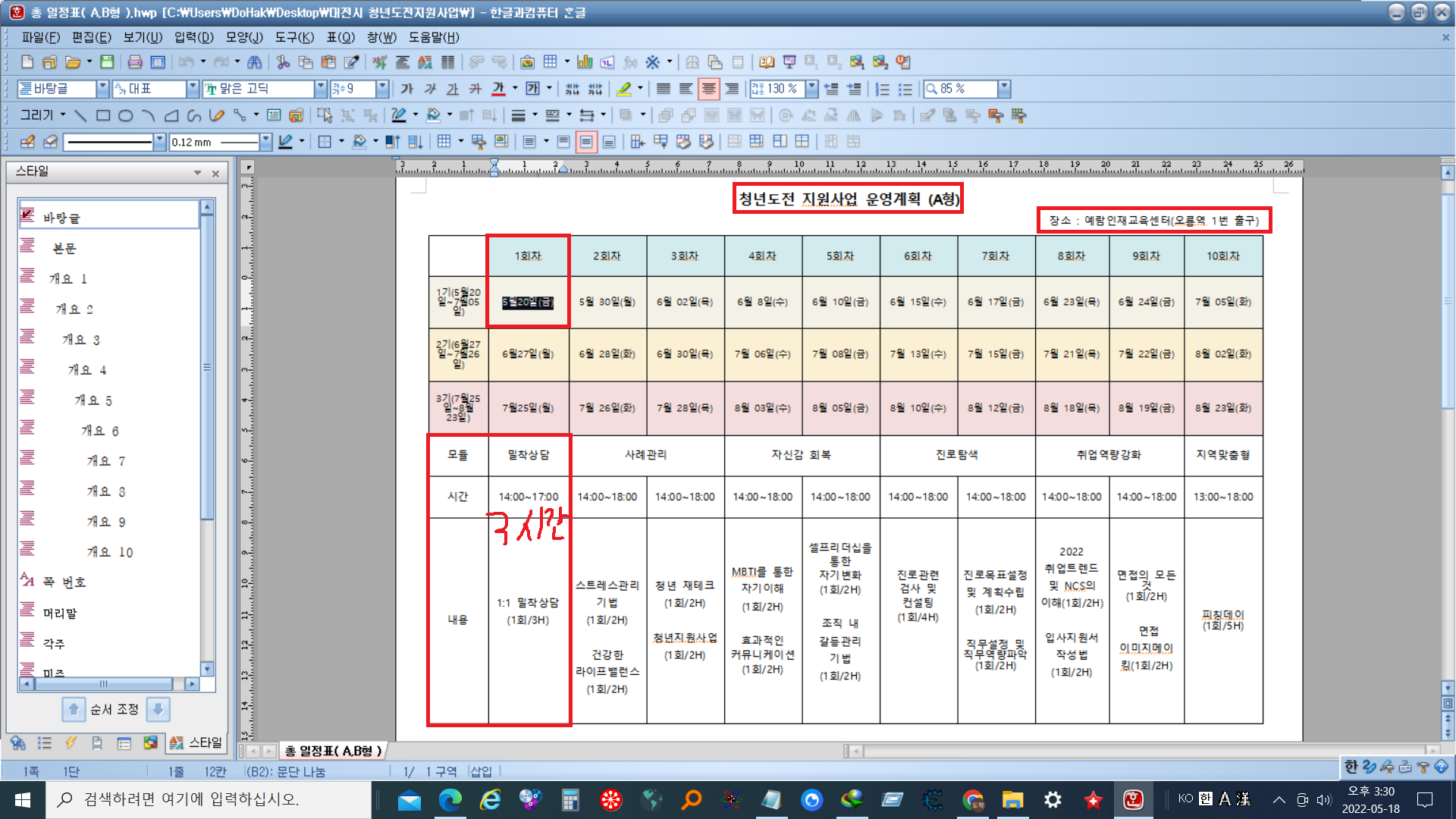Open Find with the binoculars icon
This screenshot has height=819, width=1456.
pyautogui.click(x=255, y=62)
